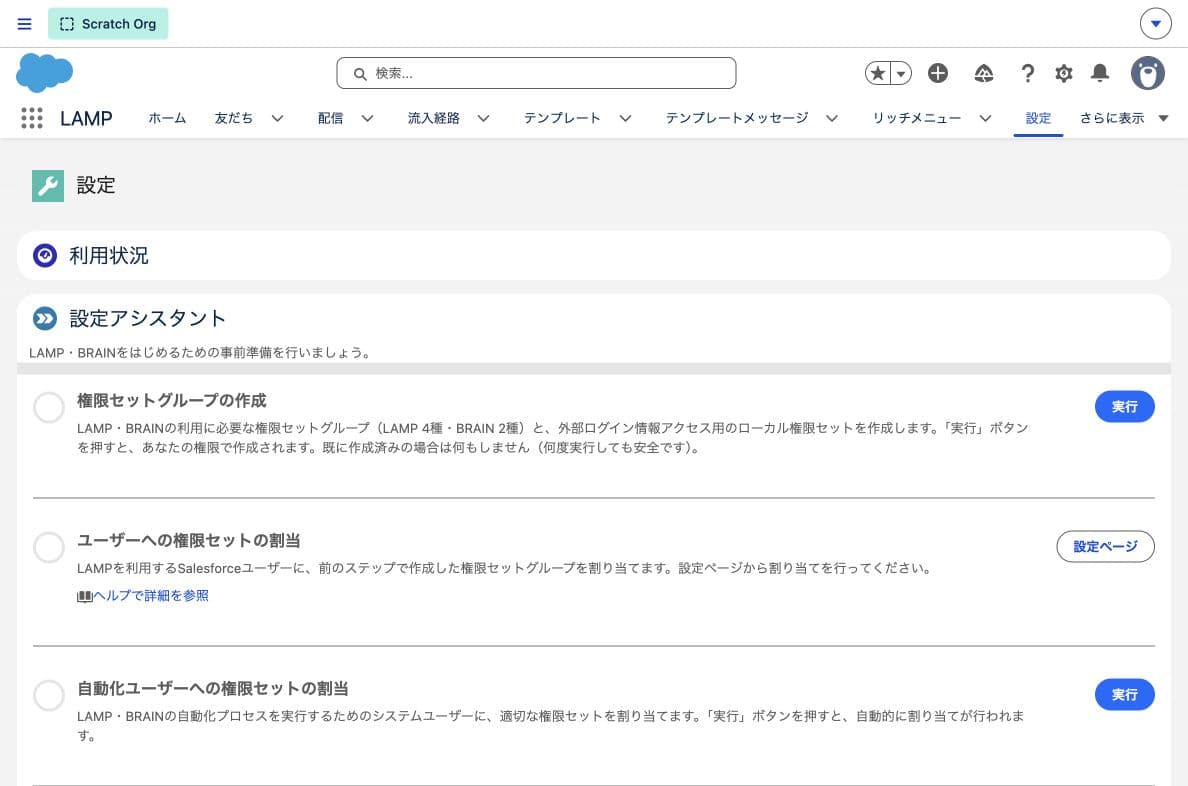Run 実行 for 権限セットグループの作成
The width and height of the screenshot is (1188, 786).
tap(1124, 407)
